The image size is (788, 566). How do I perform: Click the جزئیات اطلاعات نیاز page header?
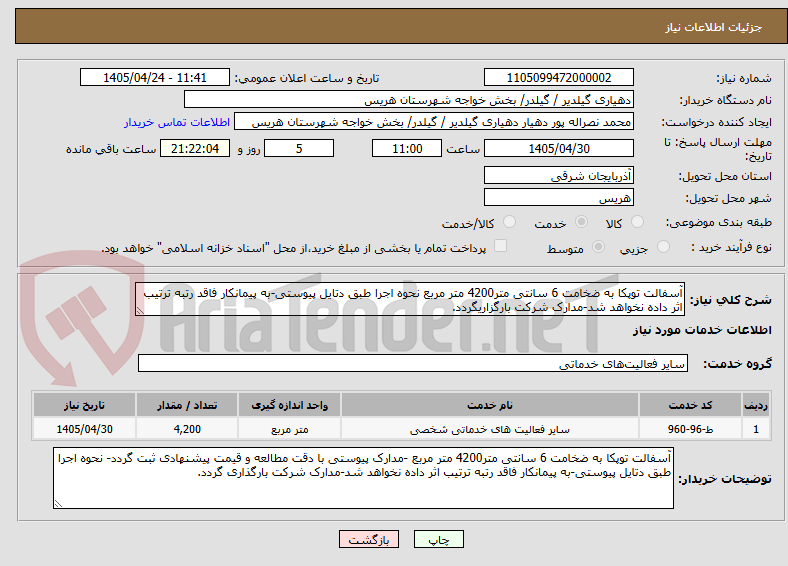(714, 27)
